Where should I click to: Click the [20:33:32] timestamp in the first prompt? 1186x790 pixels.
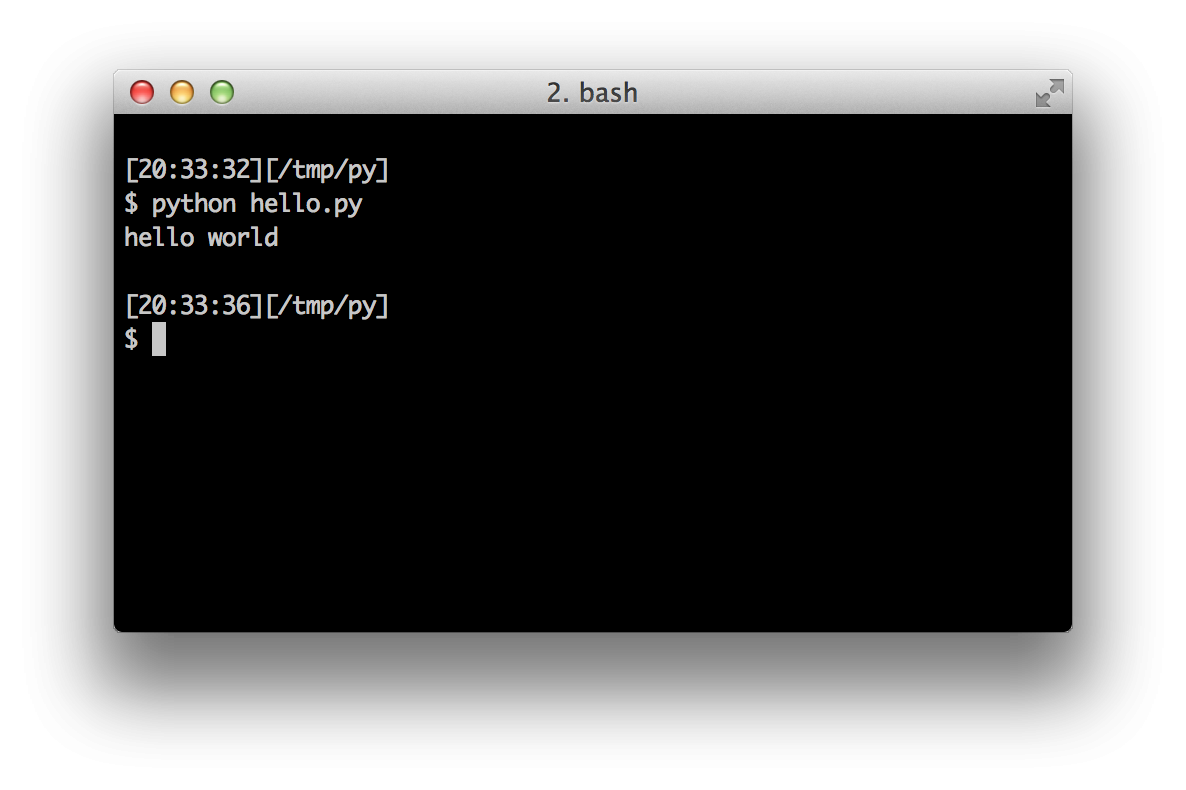tap(194, 170)
